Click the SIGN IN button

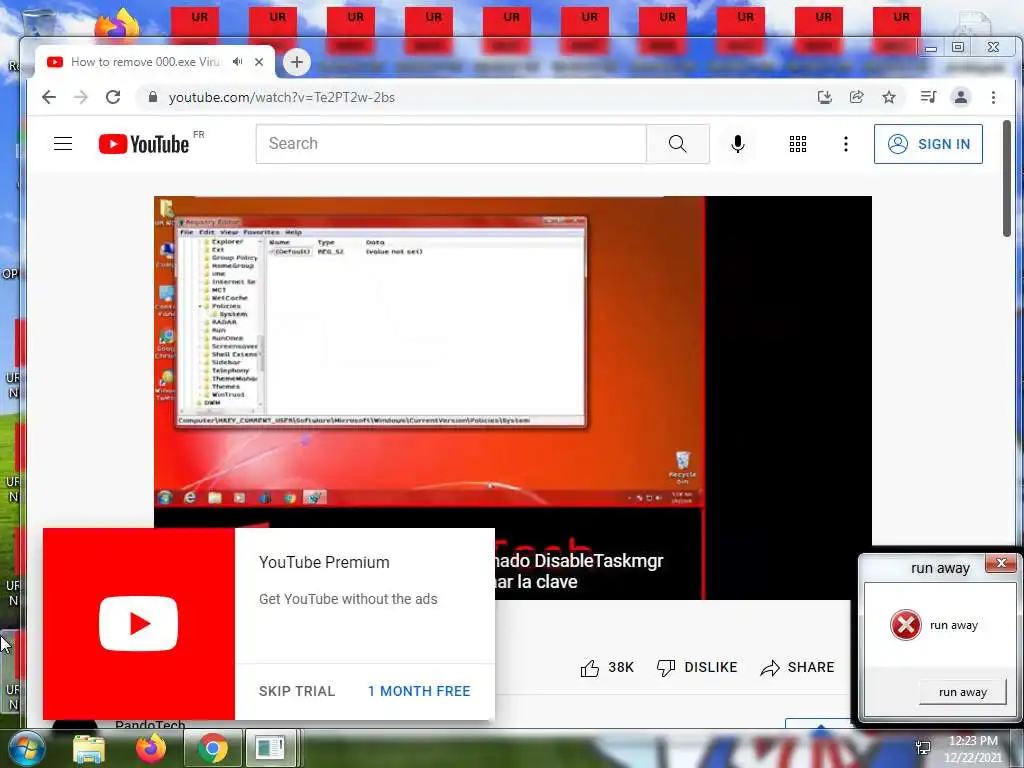coord(928,144)
